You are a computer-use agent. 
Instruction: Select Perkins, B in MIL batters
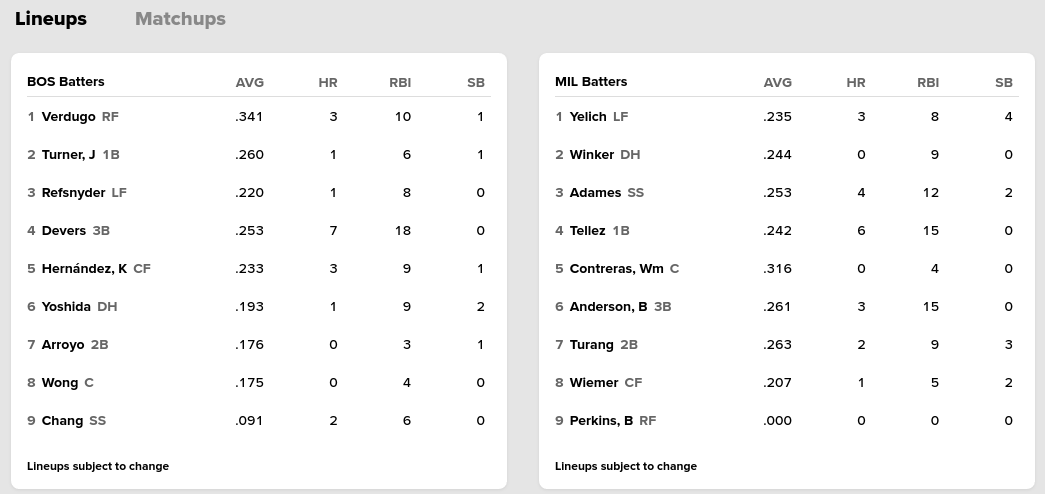[x=601, y=421]
